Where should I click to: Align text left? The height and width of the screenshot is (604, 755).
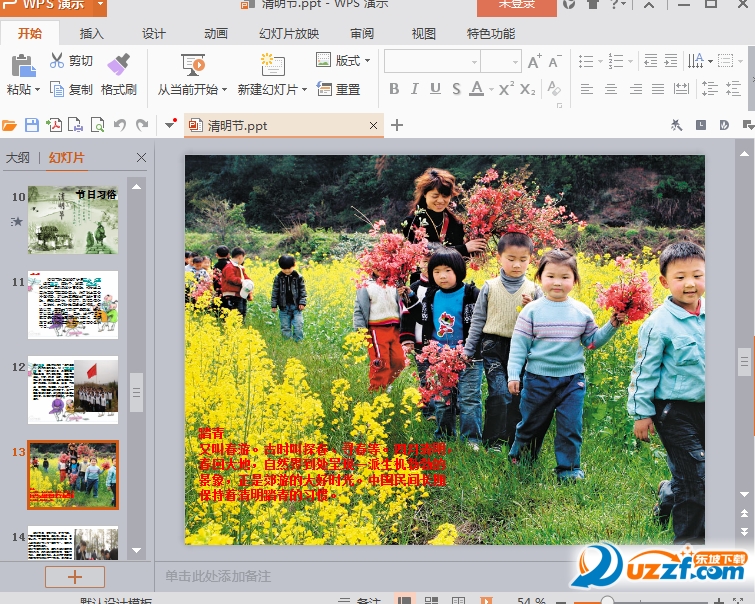coord(586,89)
